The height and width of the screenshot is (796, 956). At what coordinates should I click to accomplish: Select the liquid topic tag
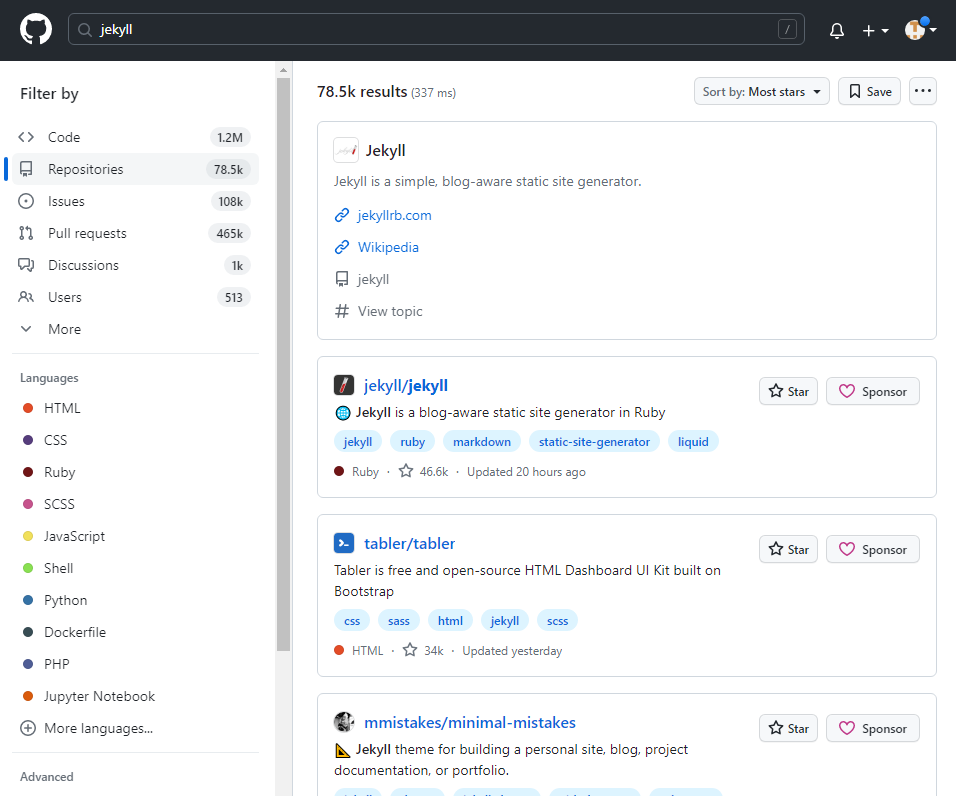693,442
